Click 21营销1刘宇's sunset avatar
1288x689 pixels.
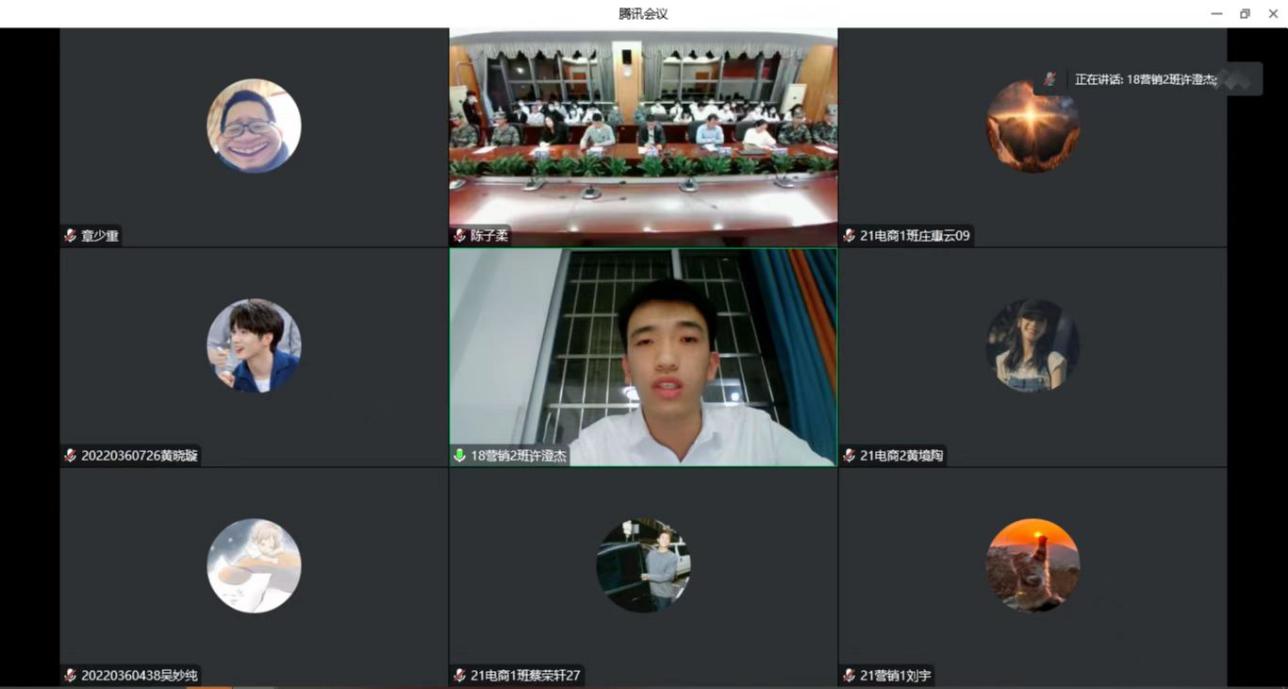pos(1032,565)
